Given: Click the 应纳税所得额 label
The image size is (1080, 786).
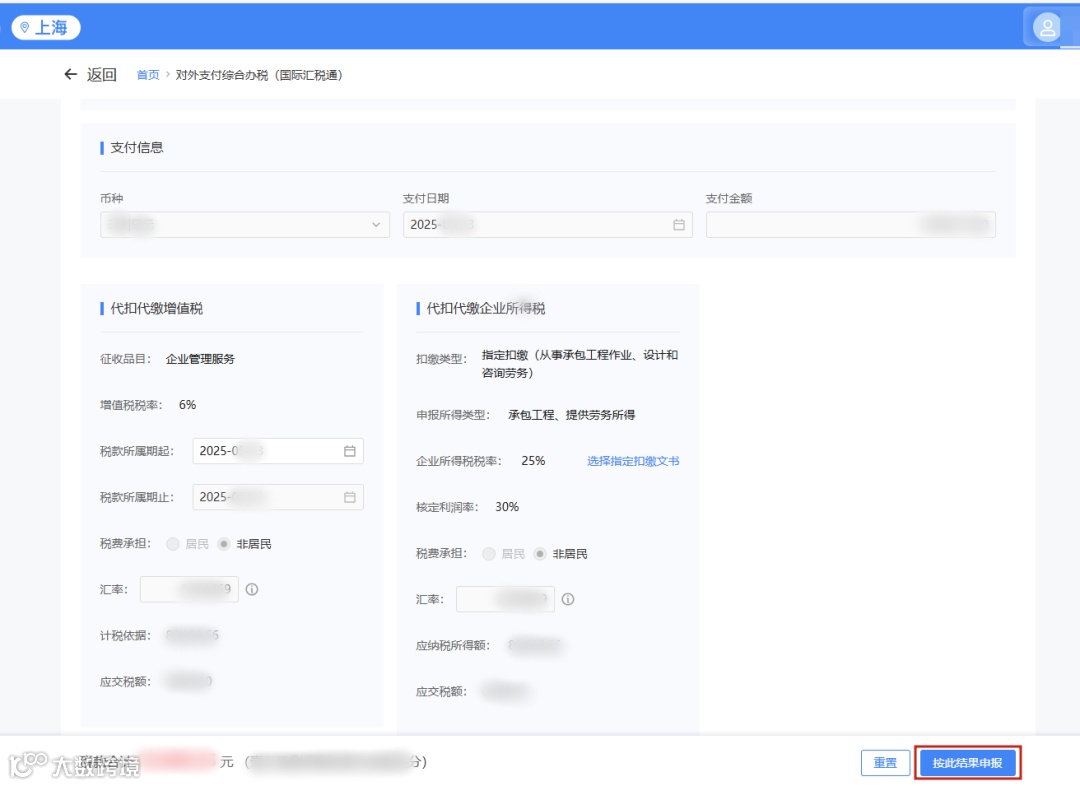Looking at the screenshot, I should [453, 645].
